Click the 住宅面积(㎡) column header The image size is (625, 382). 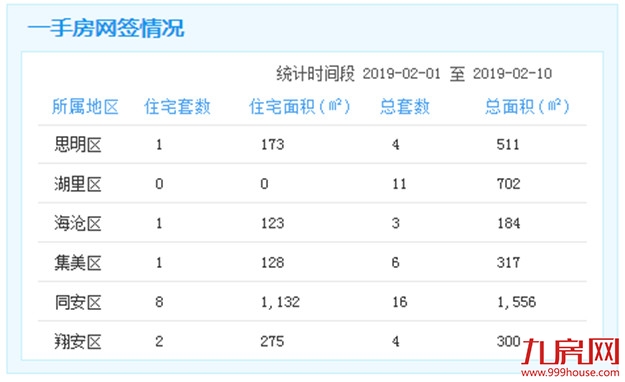(299, 107)
